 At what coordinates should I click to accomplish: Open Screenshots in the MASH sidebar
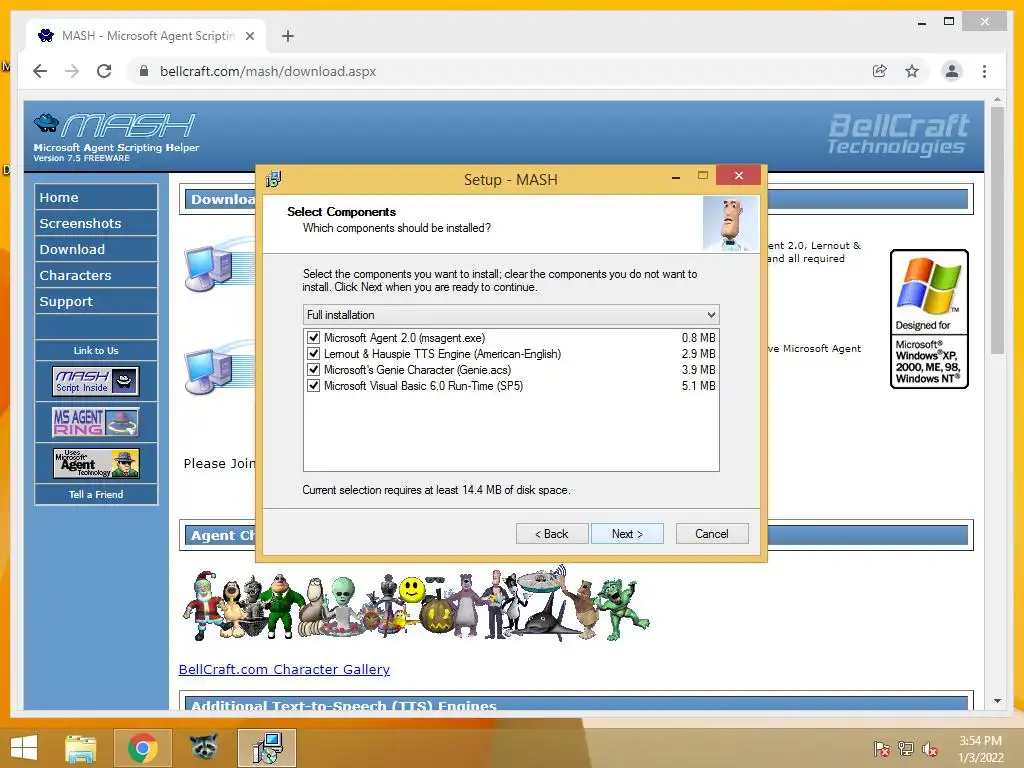[96, 223]
